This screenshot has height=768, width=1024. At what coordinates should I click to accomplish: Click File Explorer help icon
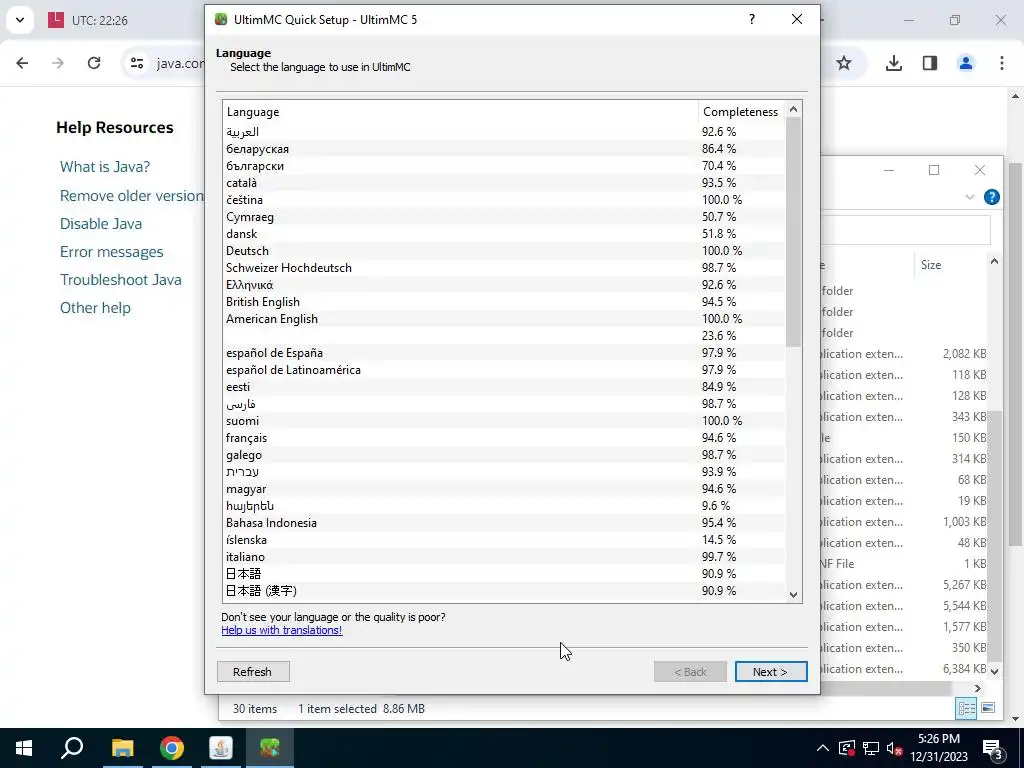991,197
